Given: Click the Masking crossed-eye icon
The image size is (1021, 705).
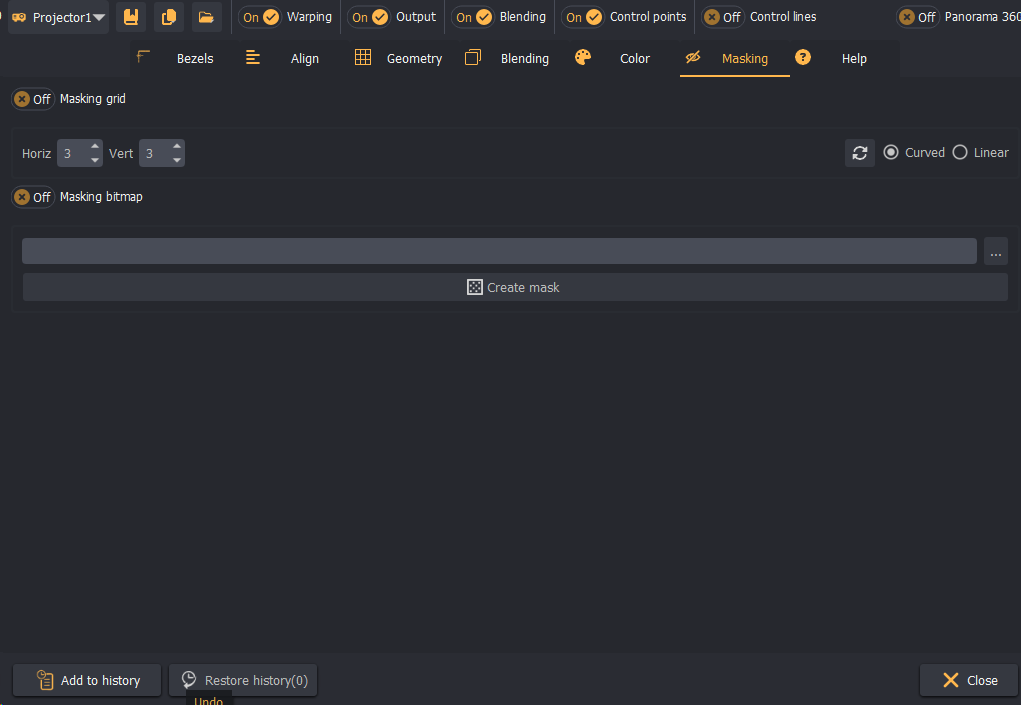Looking at the screenshot, I should click(x=693, y=57).
